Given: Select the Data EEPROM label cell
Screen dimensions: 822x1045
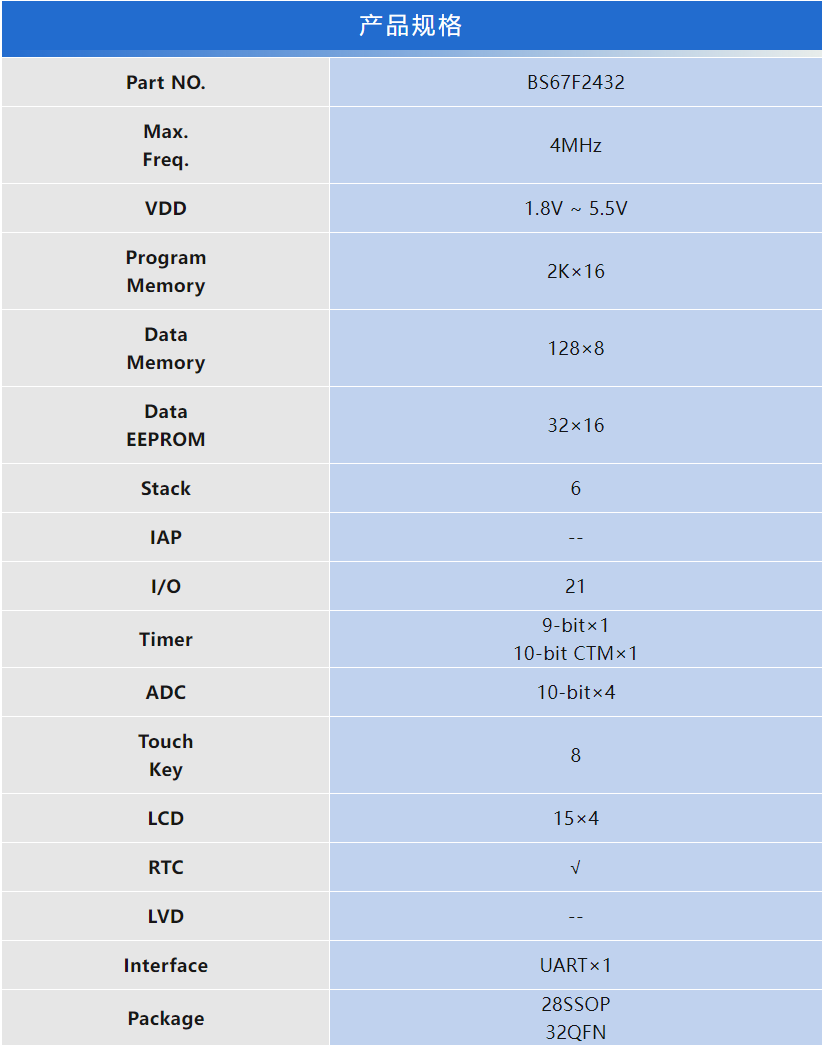Looking at the screenshot, I should tap(165, 425).
